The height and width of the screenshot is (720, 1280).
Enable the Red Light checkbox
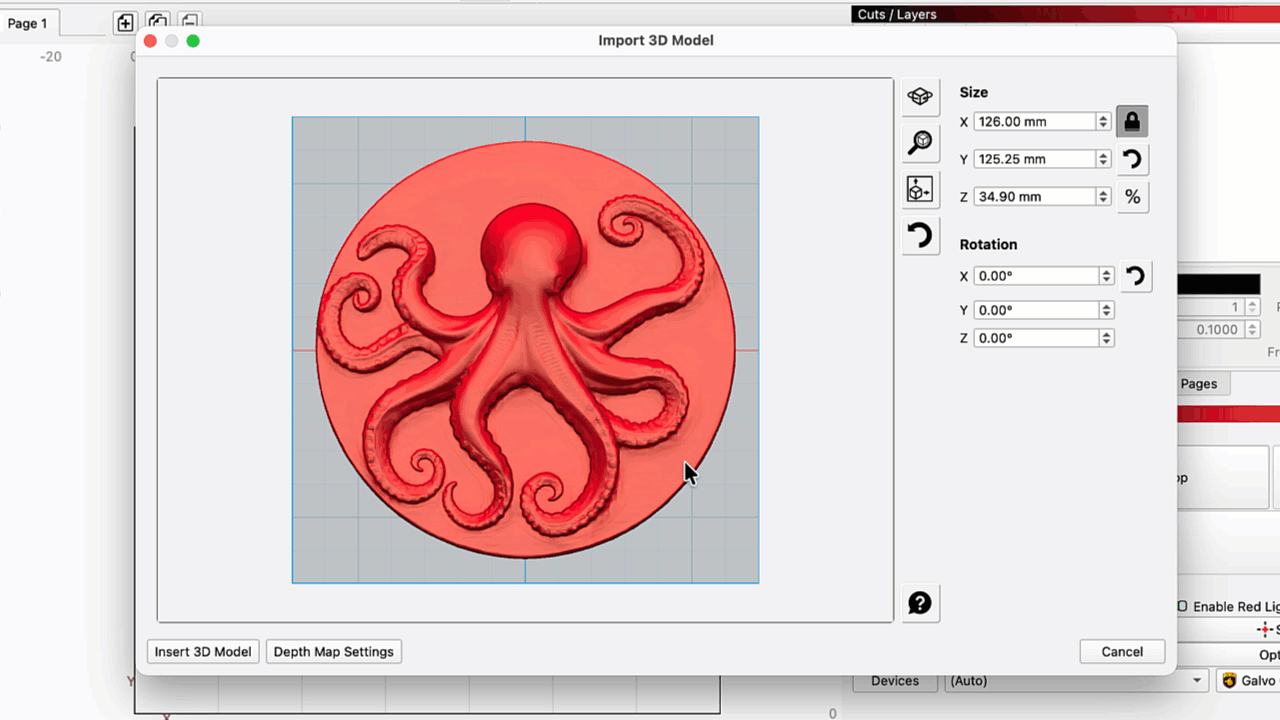click(x=1182, y=606)
